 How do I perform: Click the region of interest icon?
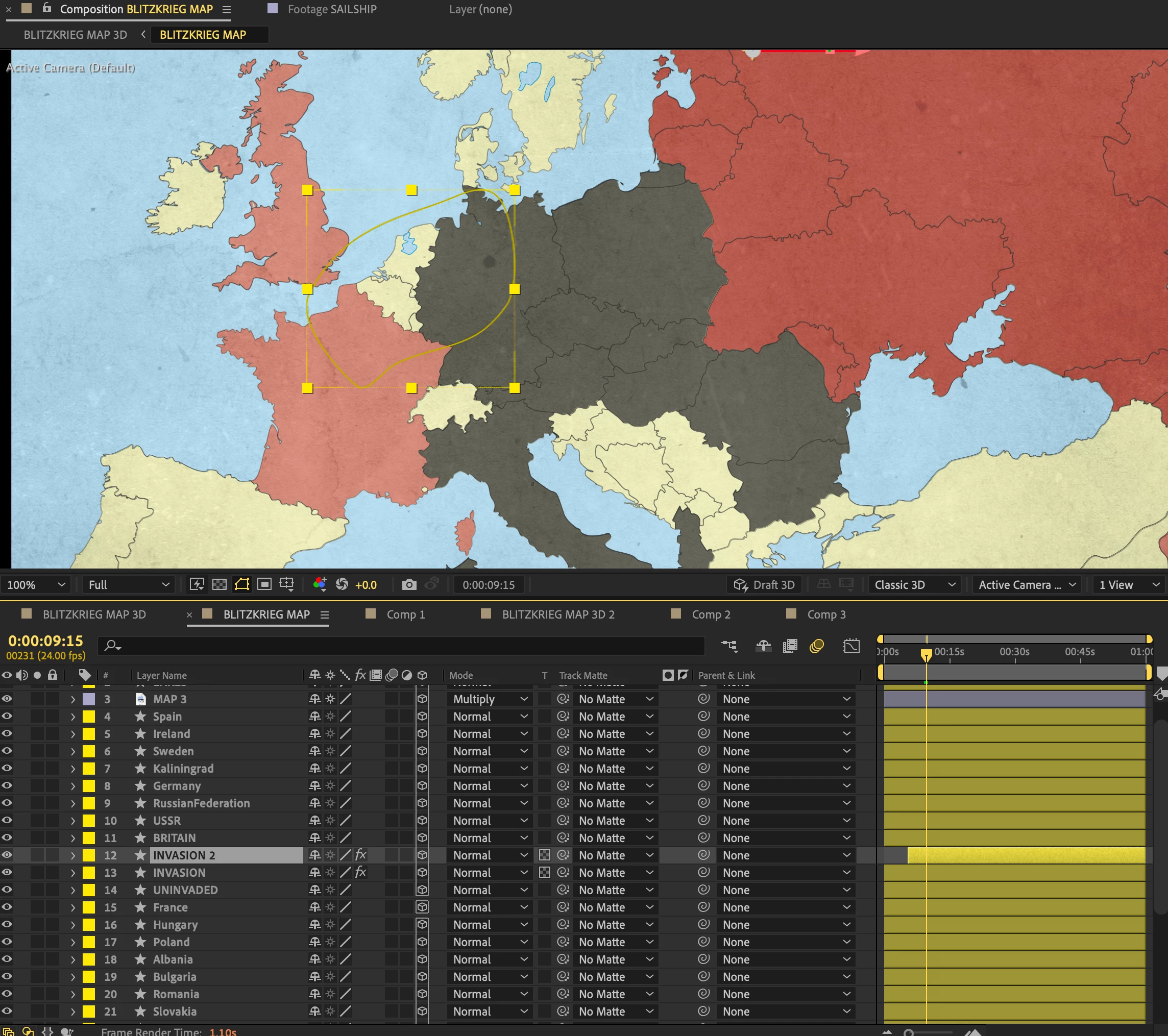click(x=264, y=584)
